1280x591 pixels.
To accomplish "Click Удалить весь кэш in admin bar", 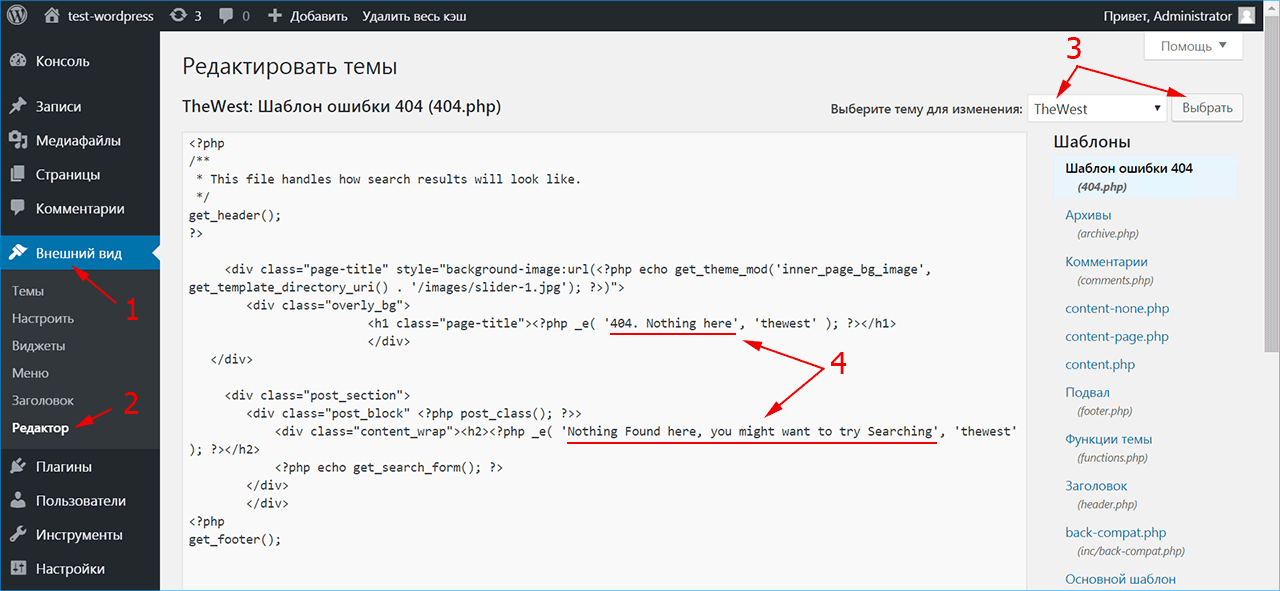I will point(414,16).
